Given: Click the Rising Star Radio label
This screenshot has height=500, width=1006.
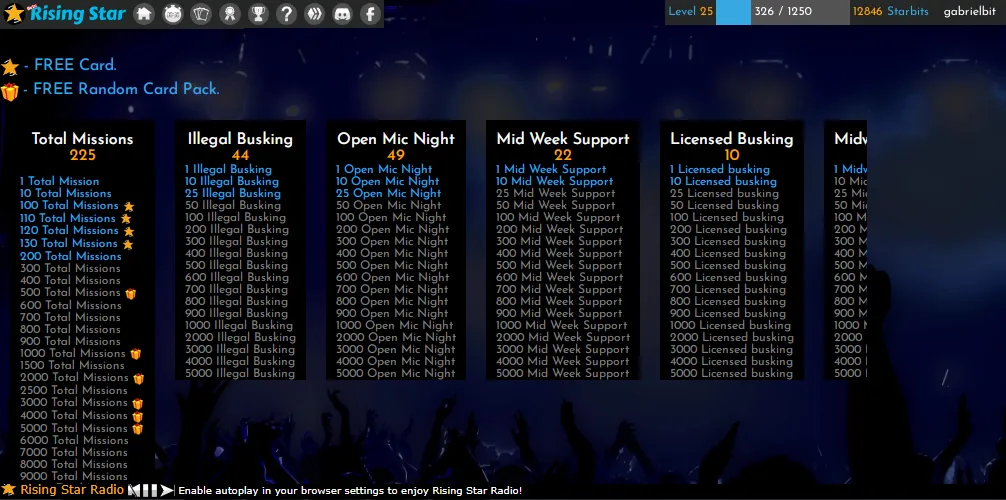Looking at the screenshot, I should pyautogui.click(x=72, y=490).
